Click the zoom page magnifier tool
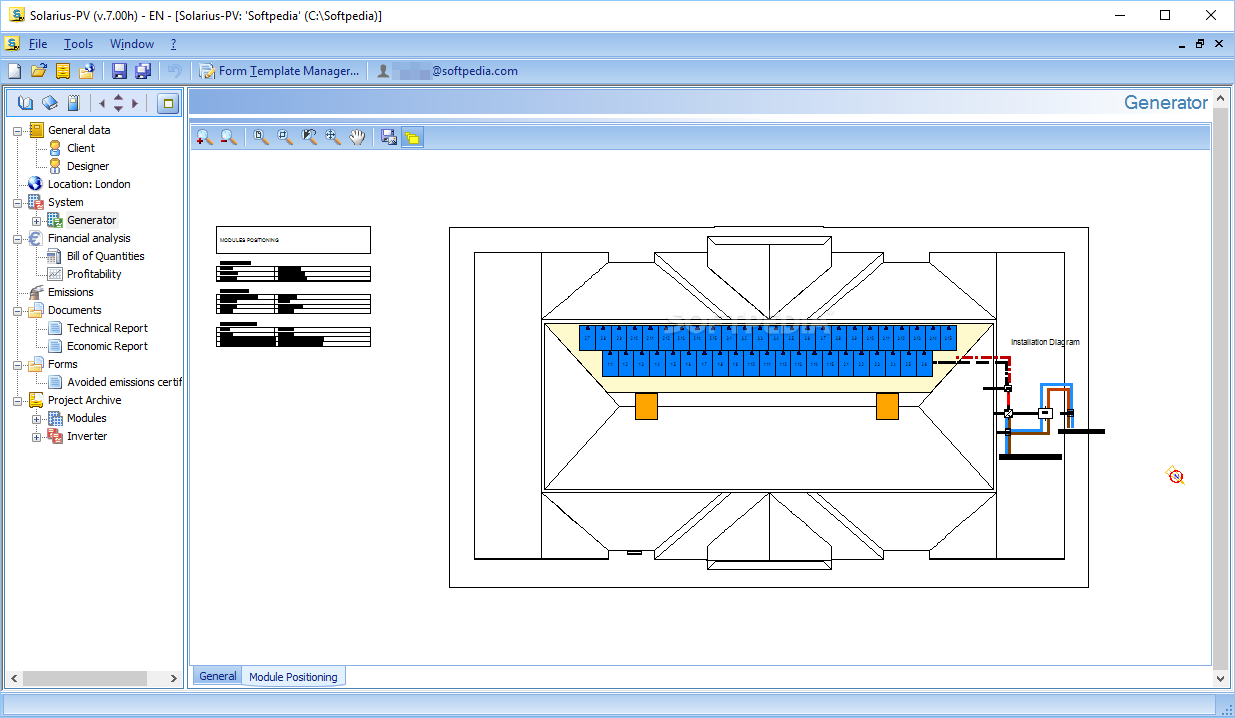1235x718 pixels. pos(261,138)
